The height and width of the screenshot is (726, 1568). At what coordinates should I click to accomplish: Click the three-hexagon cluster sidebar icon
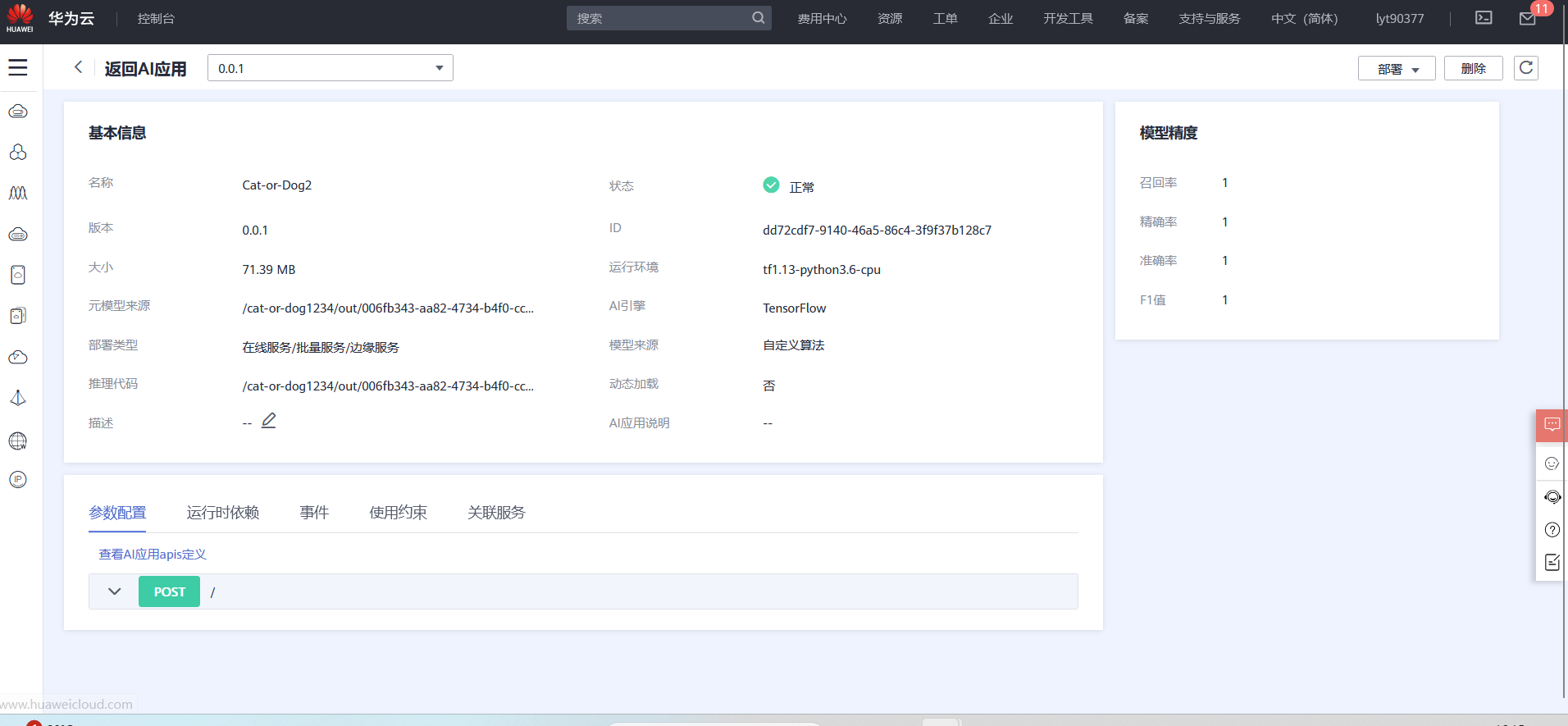click(18, 152)
